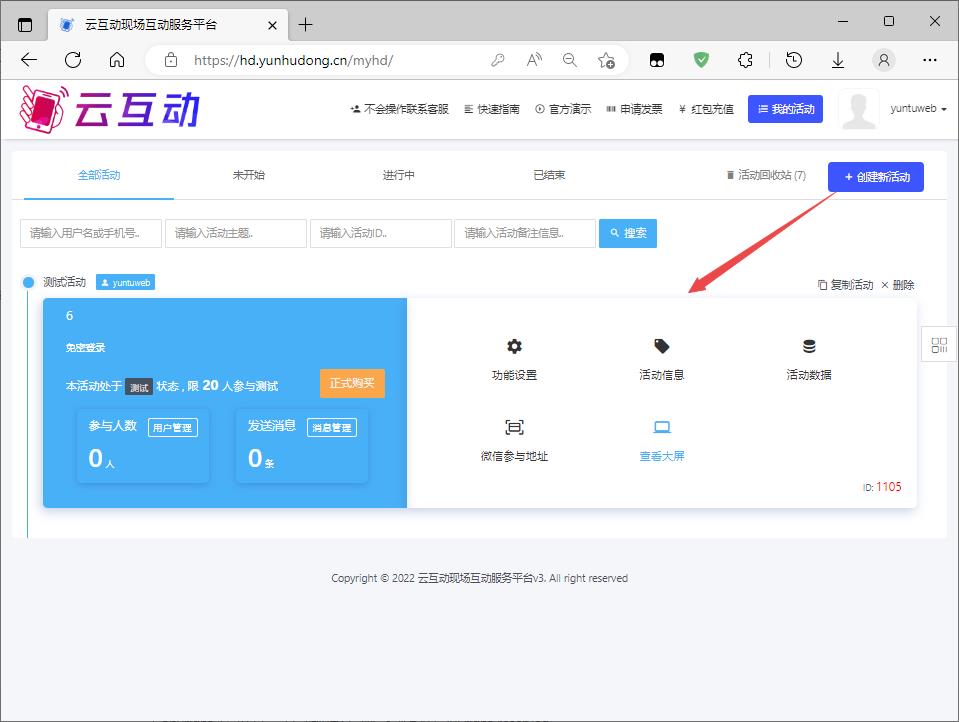Screen dimensions: 959x722
Task: Click the zoom out magnifier icon
Action: point(569,60)
